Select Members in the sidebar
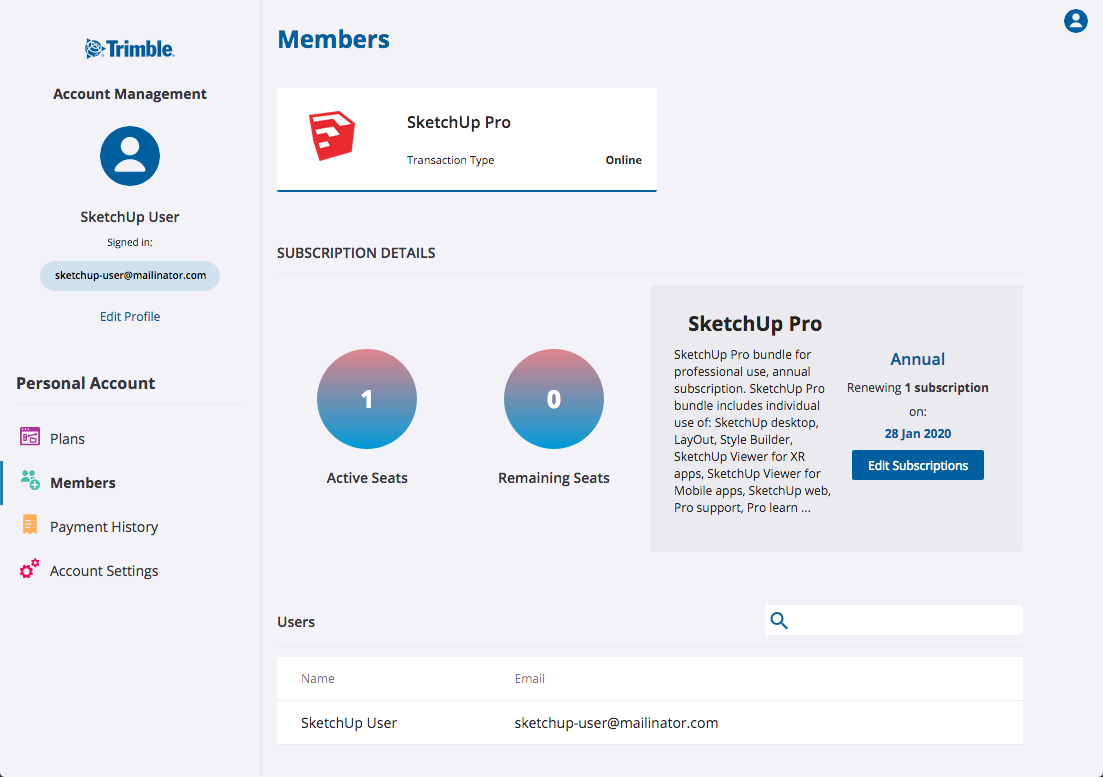 click(83, 483)
